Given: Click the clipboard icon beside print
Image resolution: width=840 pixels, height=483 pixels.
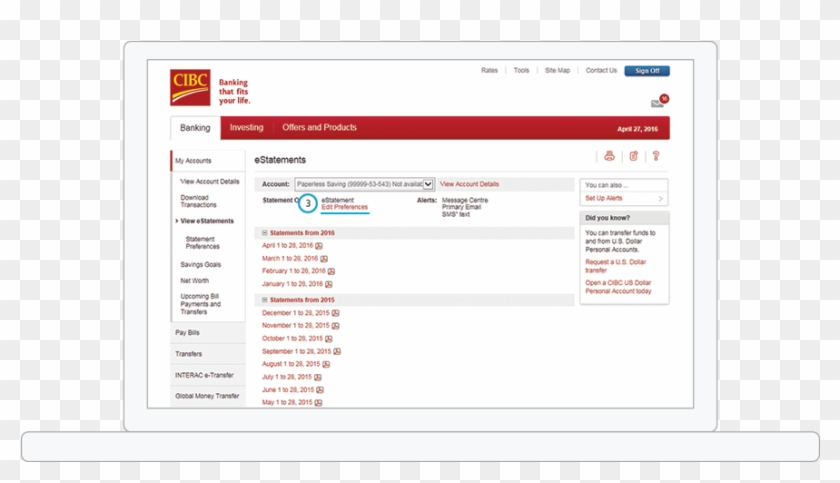Looking at the screenshot, I should [633, 156].
